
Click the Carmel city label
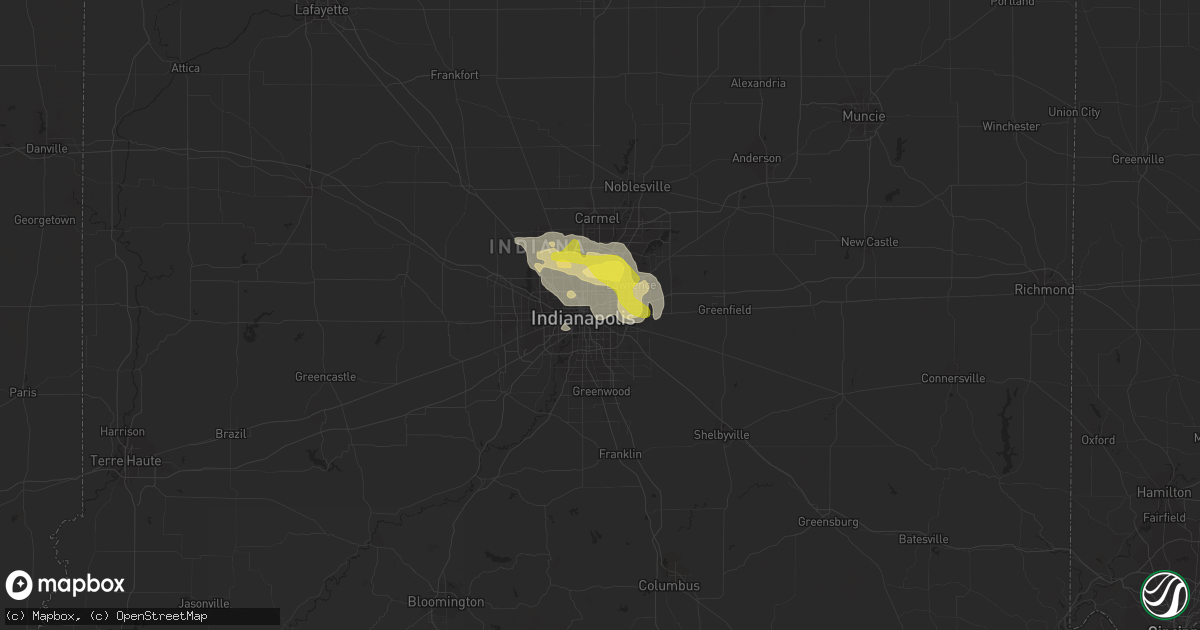point(597,218)
